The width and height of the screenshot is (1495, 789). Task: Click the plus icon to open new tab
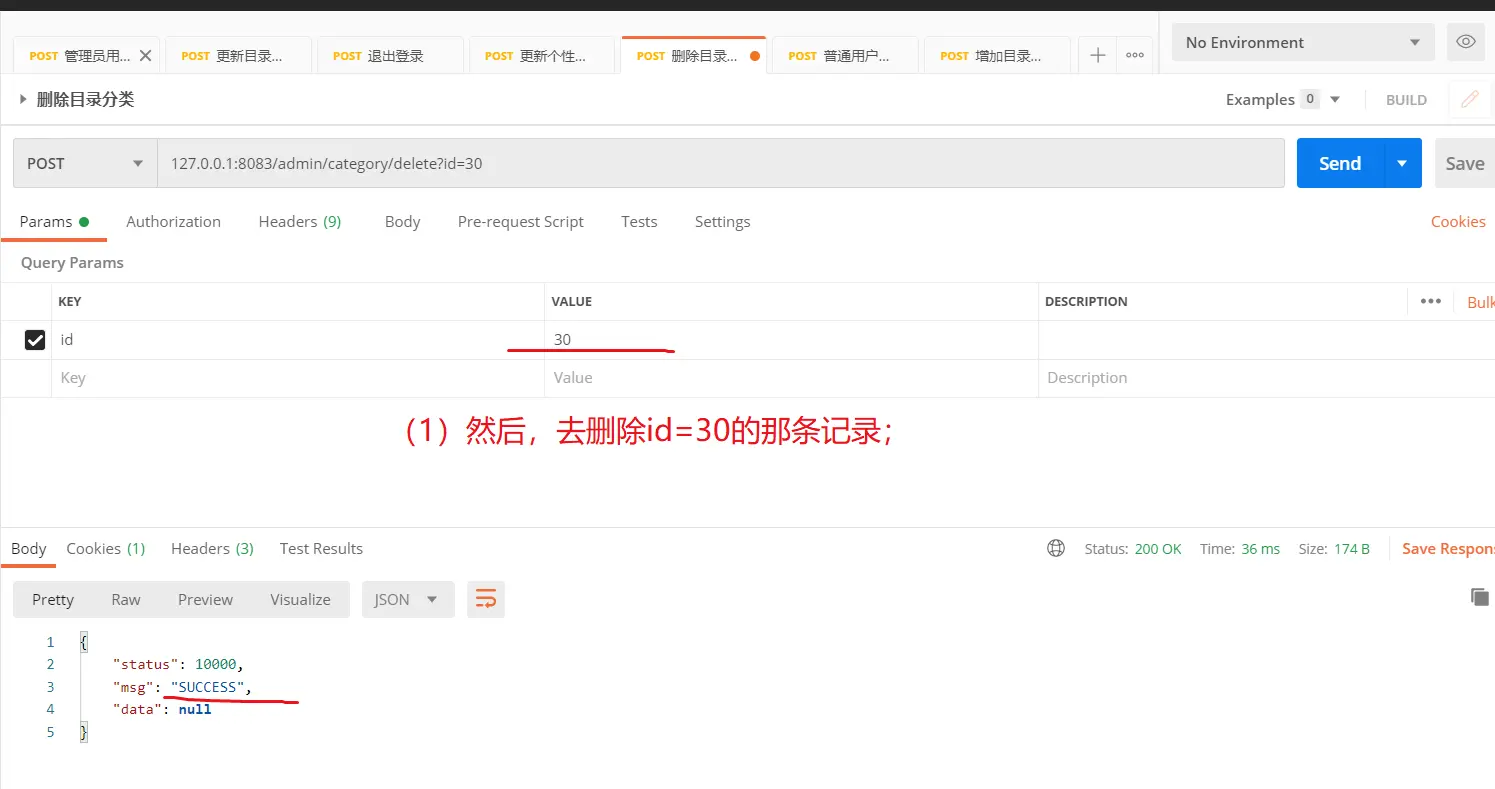[1097, 56]
